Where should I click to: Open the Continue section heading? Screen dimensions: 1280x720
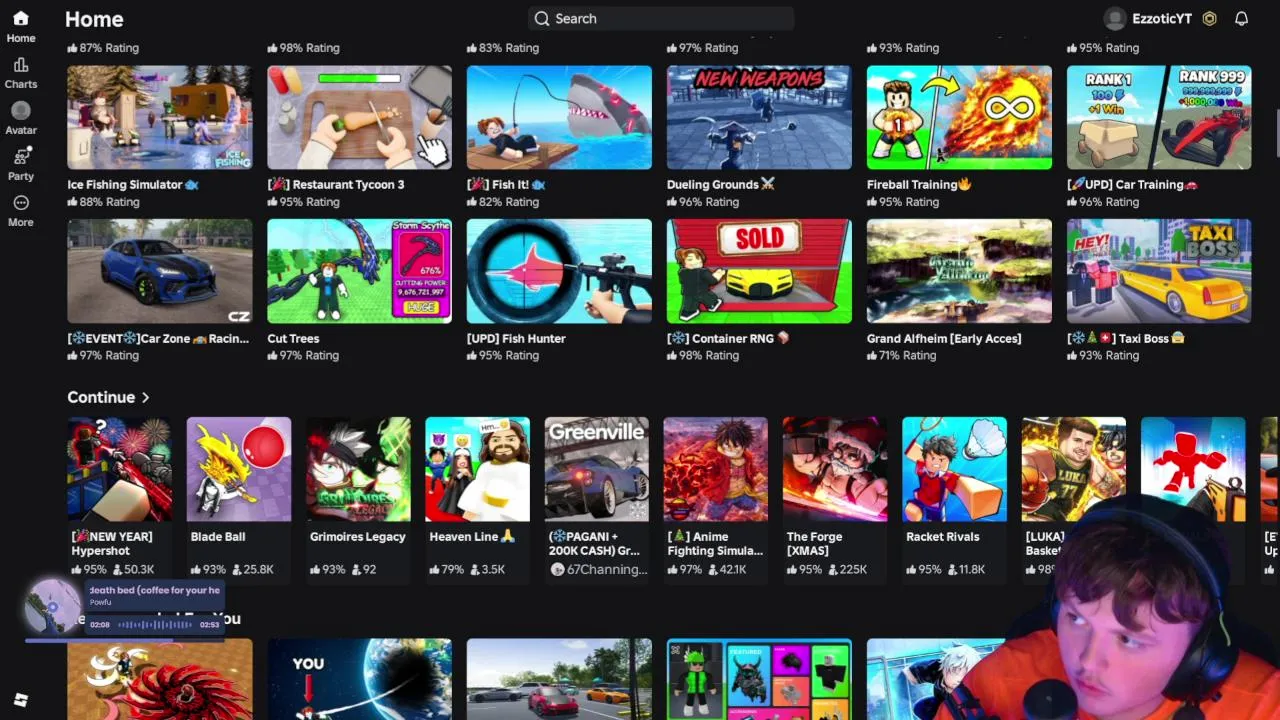[x=101, y=398]
